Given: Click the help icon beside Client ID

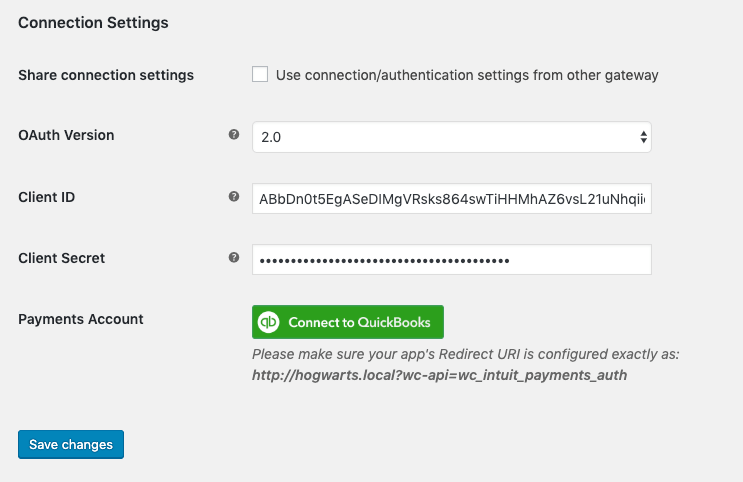Looking at the screenshot, I should [x=234, y=197].
